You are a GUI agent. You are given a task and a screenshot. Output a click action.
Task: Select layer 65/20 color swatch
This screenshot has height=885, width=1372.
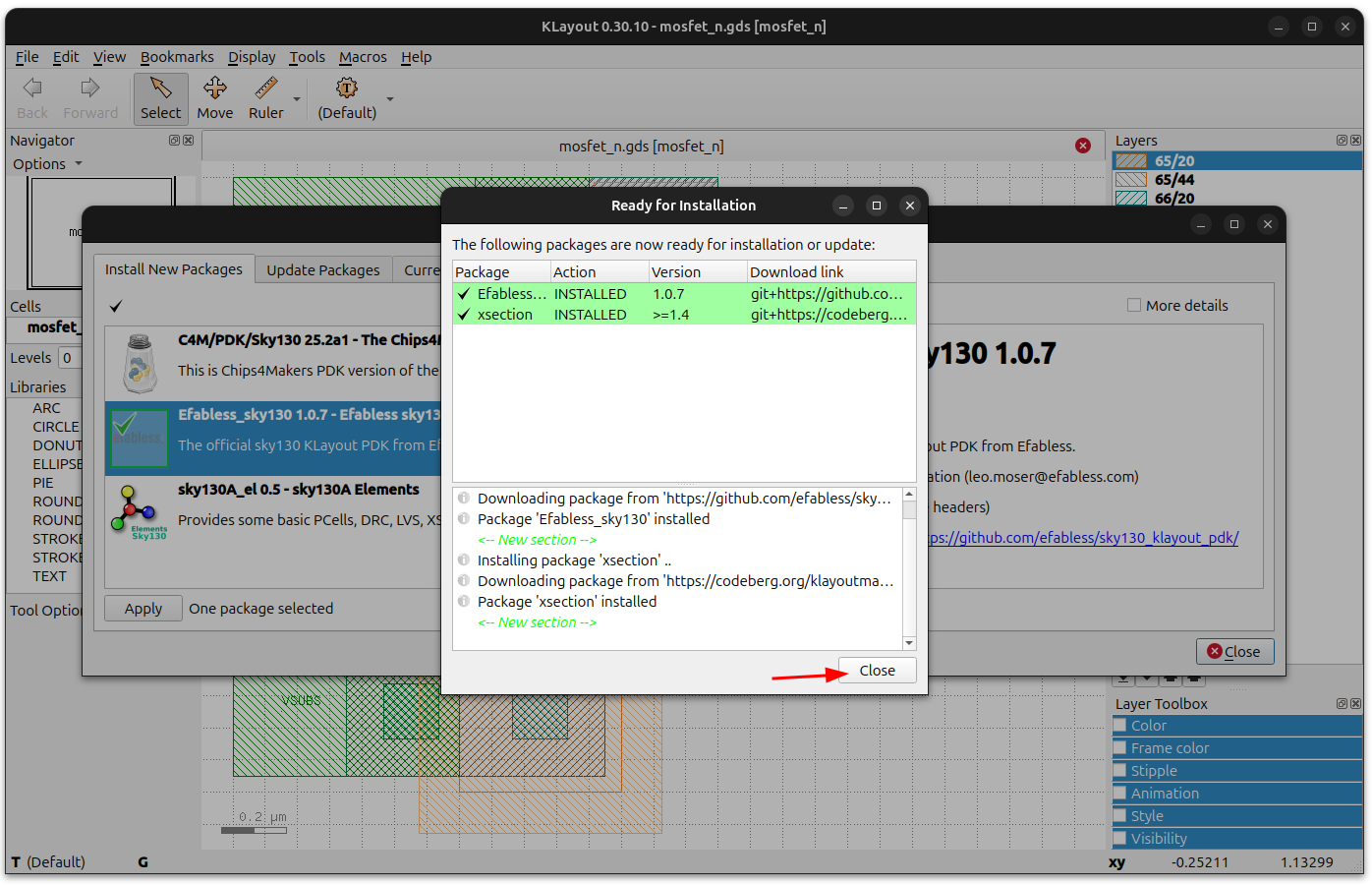(1131, 161)
